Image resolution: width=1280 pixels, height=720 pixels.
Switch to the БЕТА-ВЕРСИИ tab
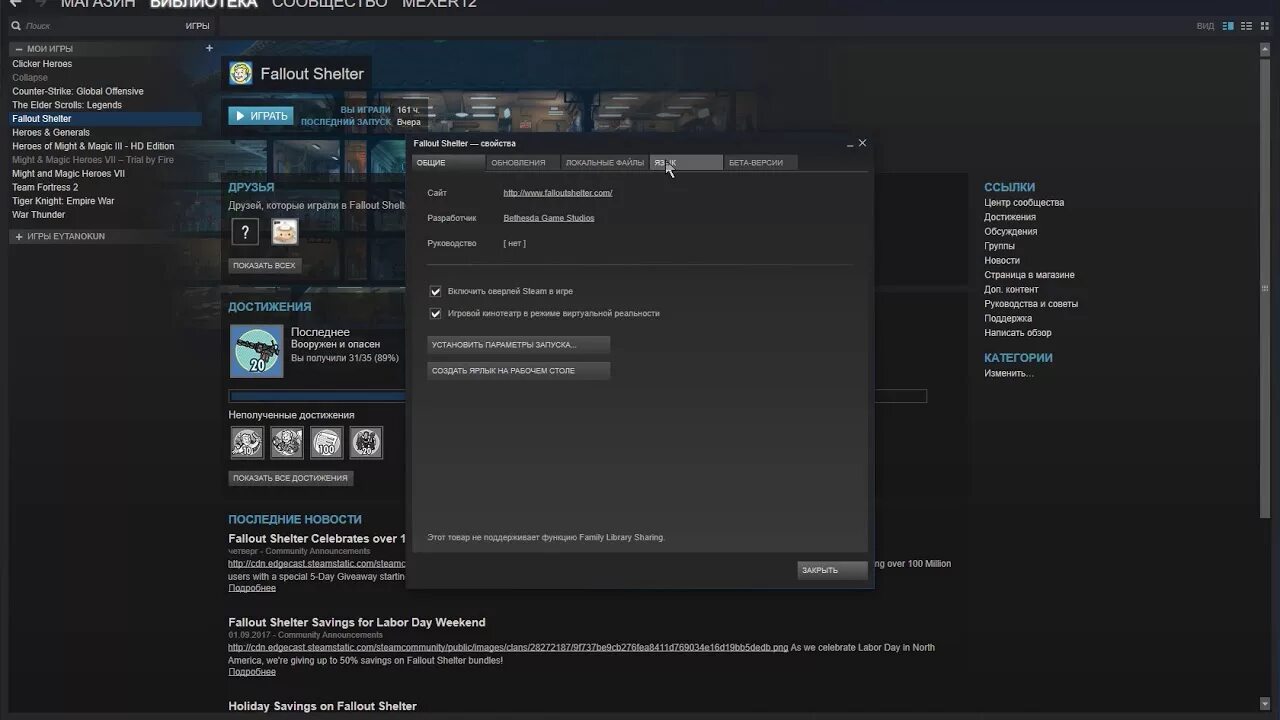[760, 162]
